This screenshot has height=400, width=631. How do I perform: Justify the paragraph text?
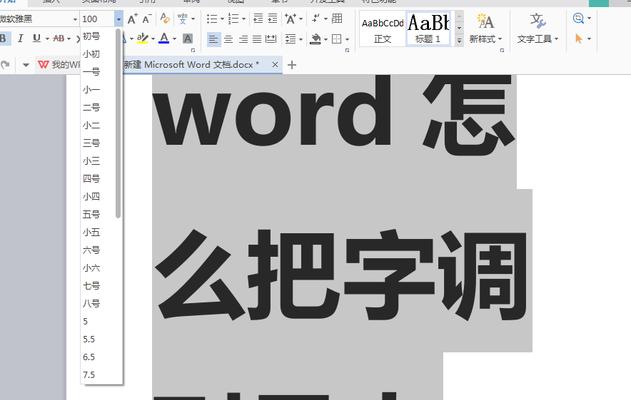[257, 39]
